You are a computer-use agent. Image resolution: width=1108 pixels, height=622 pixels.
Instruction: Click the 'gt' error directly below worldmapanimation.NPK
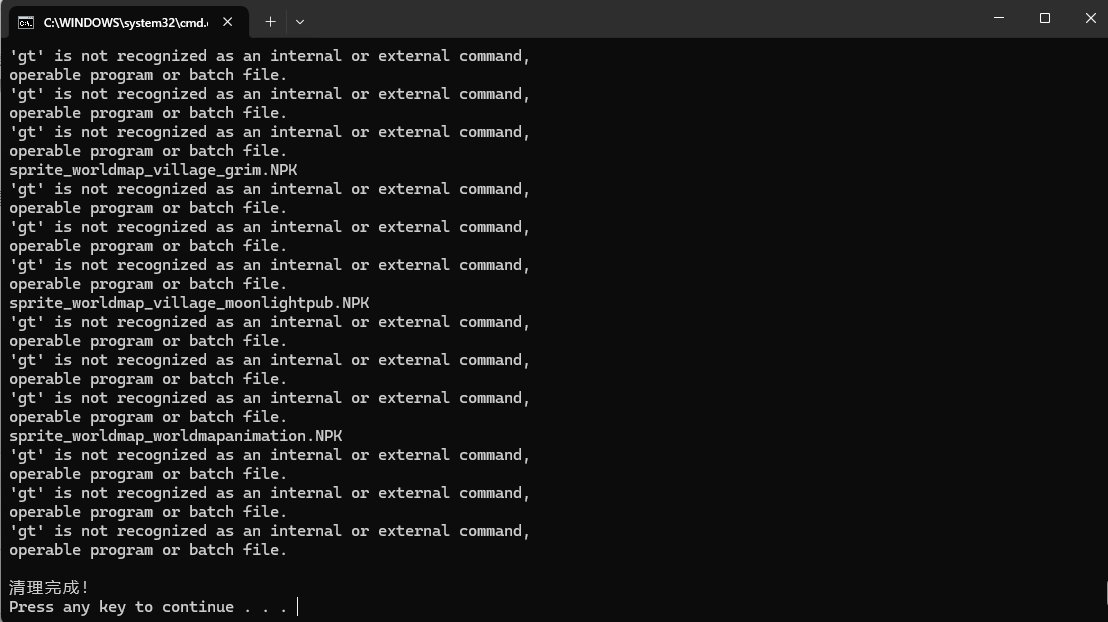(270, 455)
